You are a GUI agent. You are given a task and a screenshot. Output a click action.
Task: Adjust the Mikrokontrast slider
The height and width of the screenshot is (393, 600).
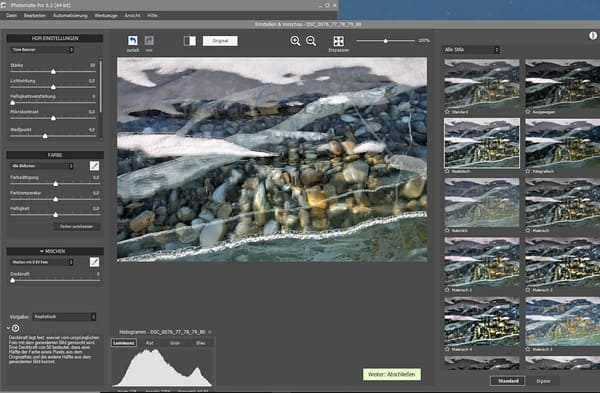coord(53,118)
